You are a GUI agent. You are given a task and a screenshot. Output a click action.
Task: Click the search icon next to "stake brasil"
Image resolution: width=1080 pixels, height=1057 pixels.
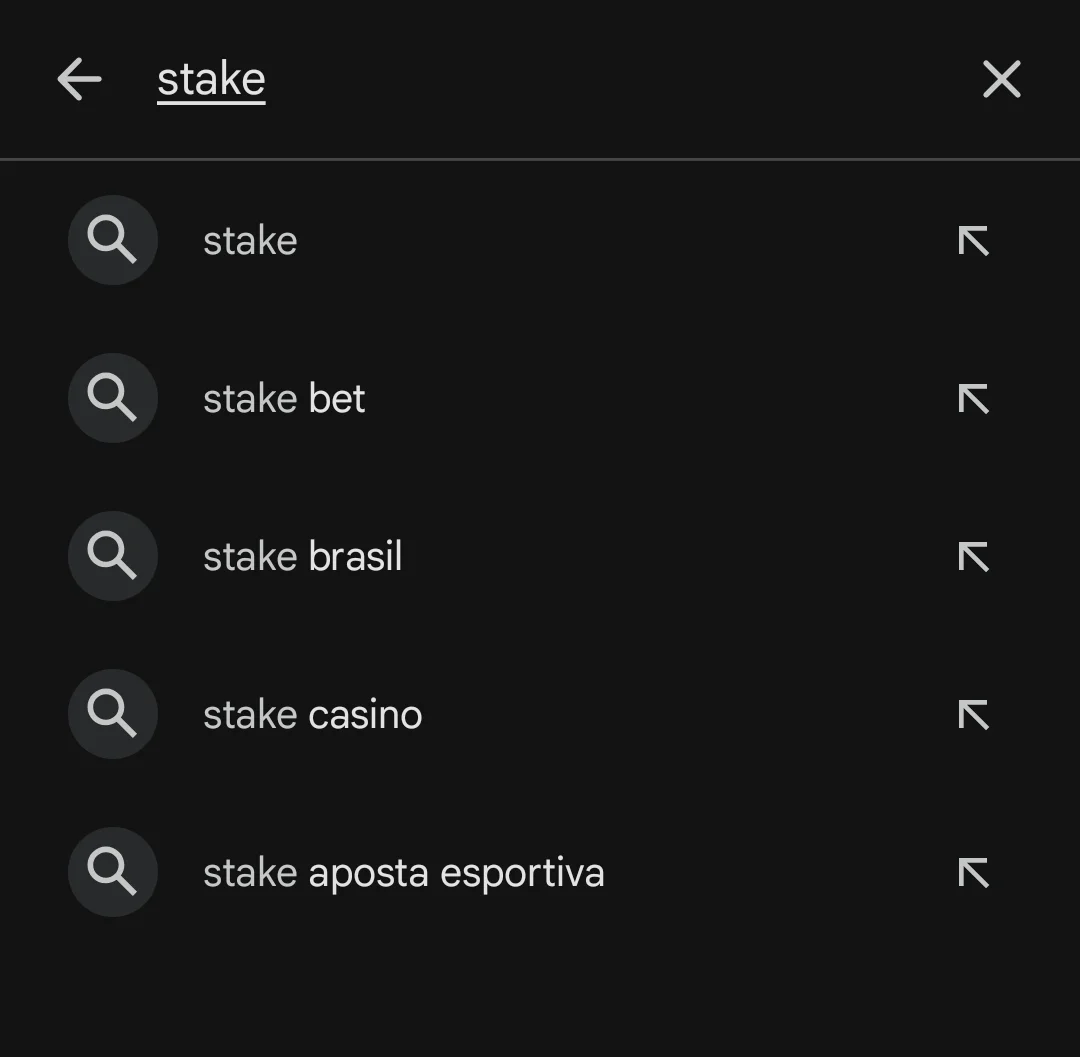pos(112,556)
